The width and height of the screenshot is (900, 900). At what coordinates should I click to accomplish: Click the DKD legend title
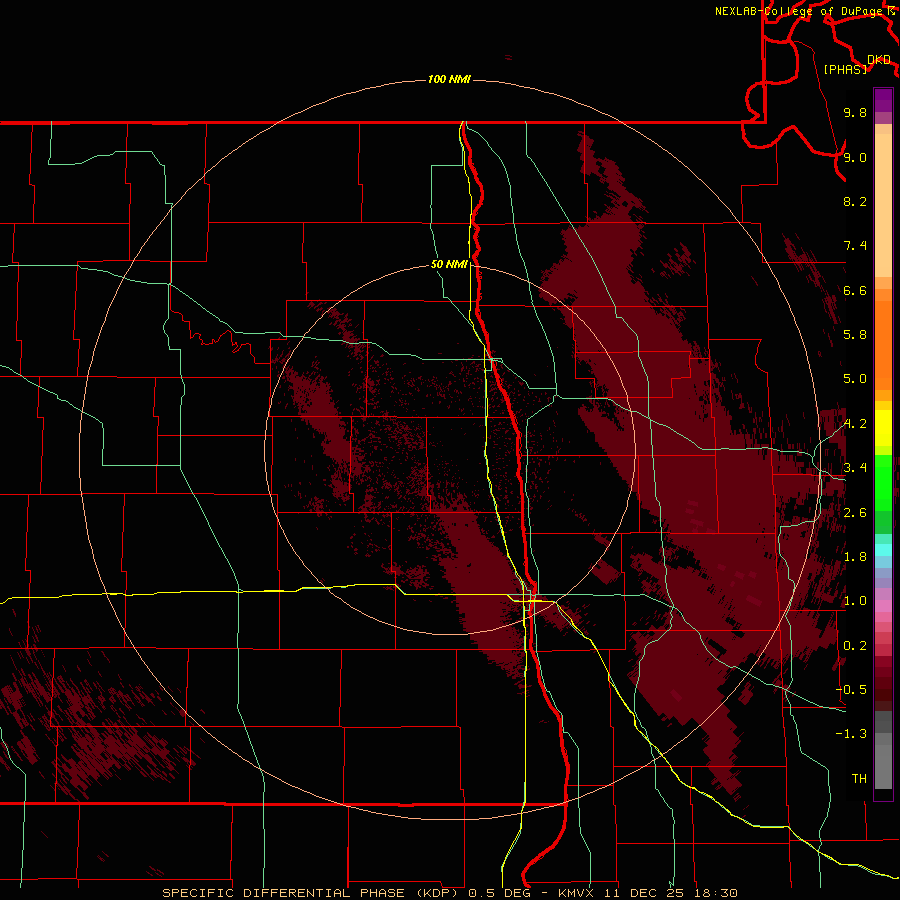coord(879,59)
